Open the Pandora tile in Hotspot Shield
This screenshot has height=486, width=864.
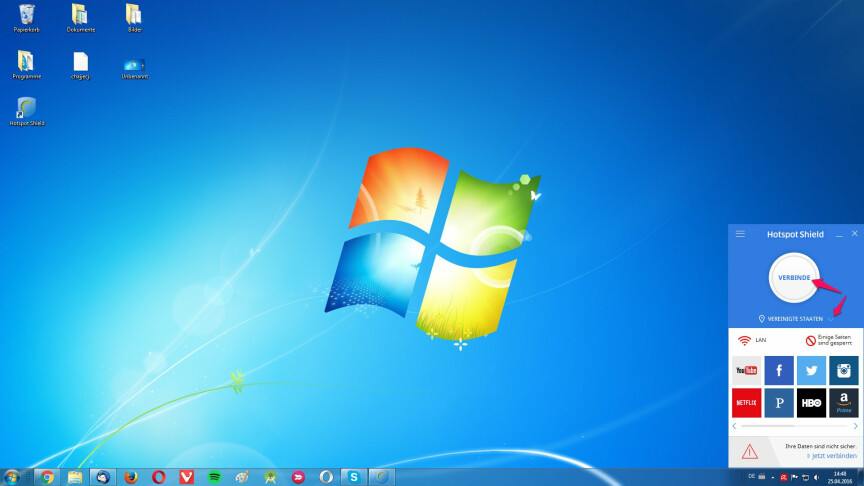tap(779, 403)
